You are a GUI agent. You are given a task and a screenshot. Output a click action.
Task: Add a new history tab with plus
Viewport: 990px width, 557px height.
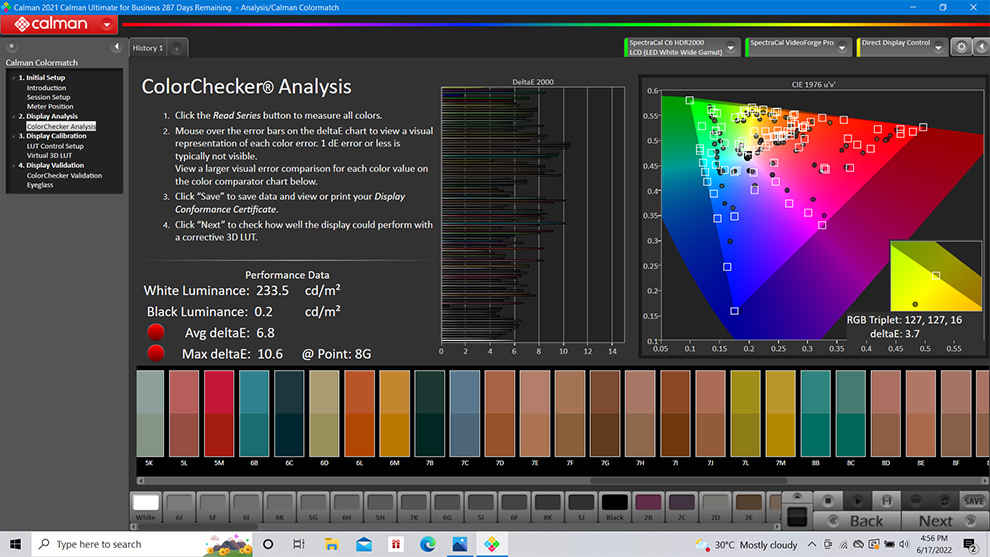coord(177,49)
